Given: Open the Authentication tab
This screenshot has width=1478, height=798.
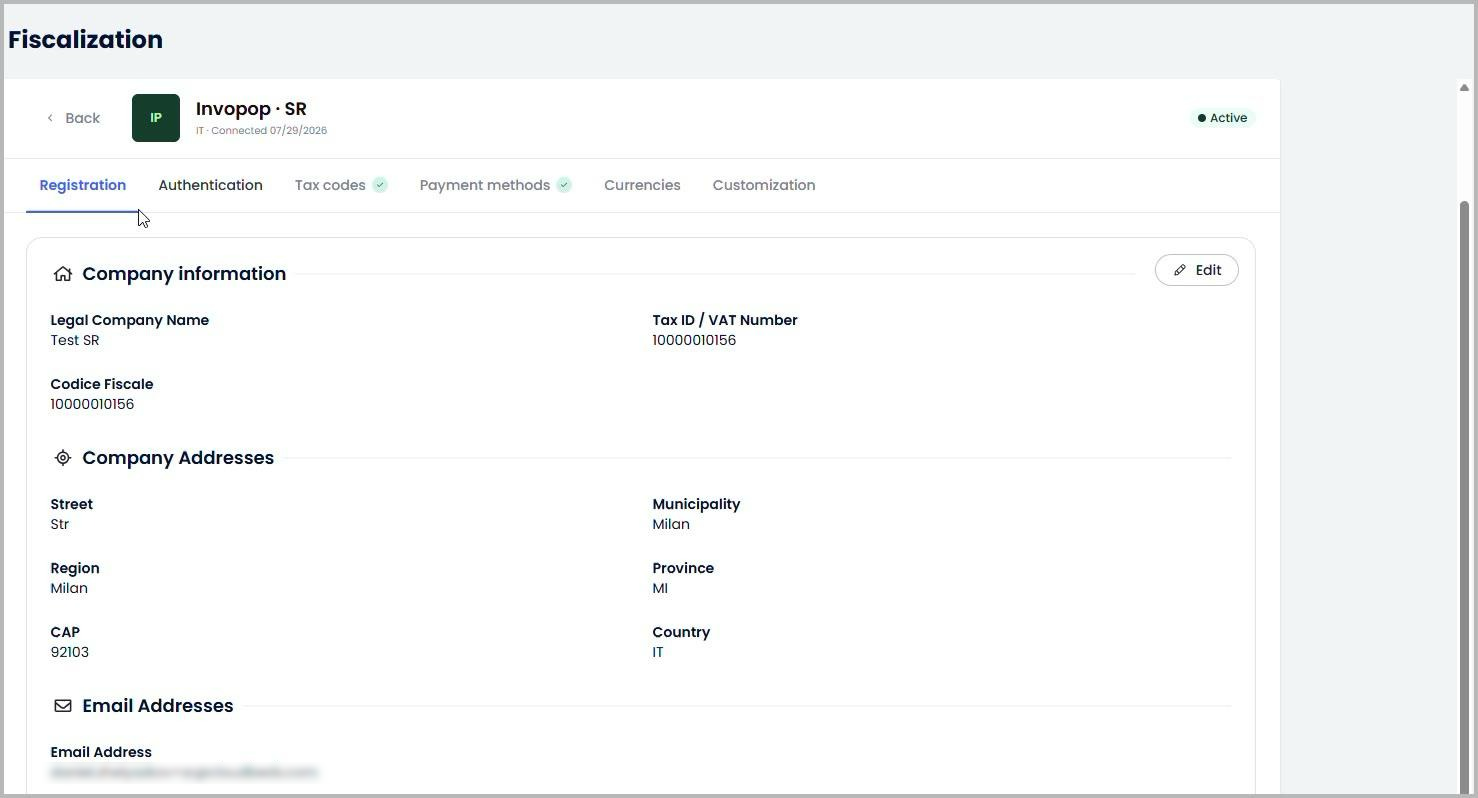Looking at the screenshot, I should (210, 185).
